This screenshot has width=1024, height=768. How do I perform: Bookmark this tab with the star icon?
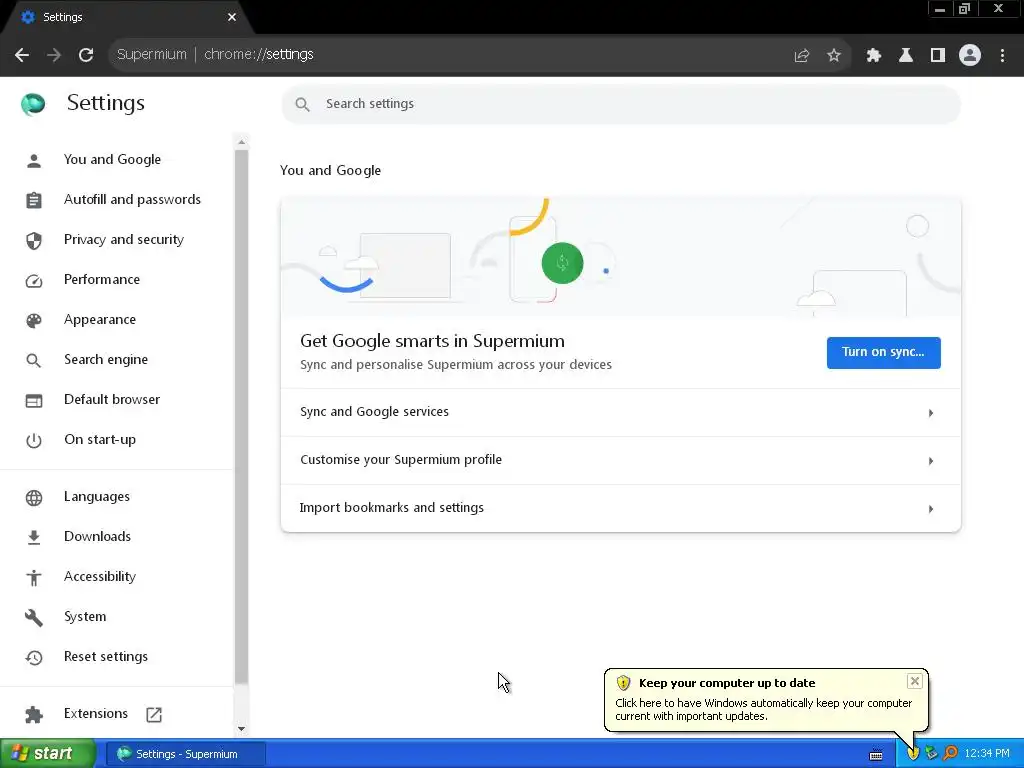[834, 56]
